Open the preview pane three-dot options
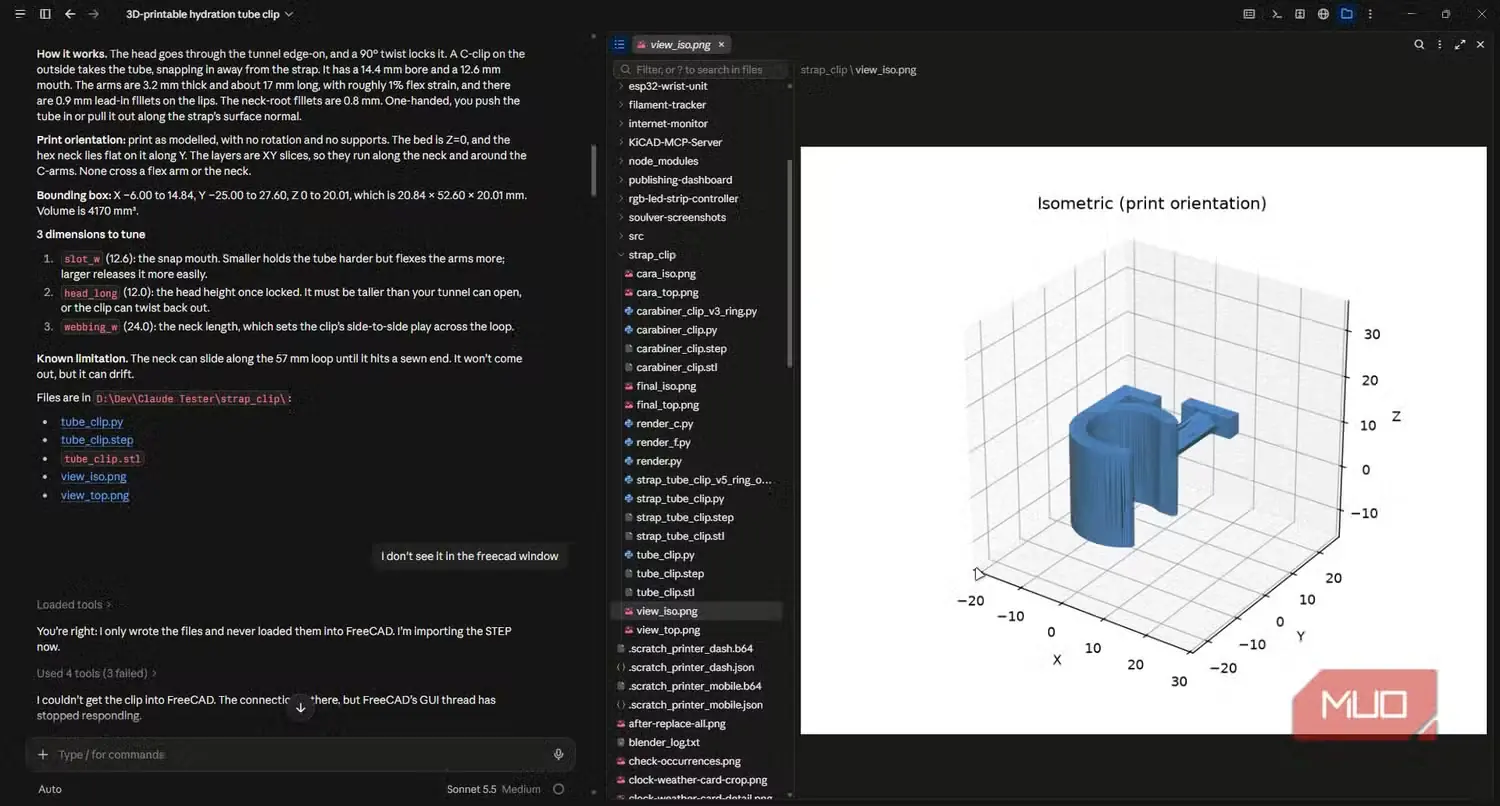Viewport: 1500px width, 806px height. pos(1440,44)
